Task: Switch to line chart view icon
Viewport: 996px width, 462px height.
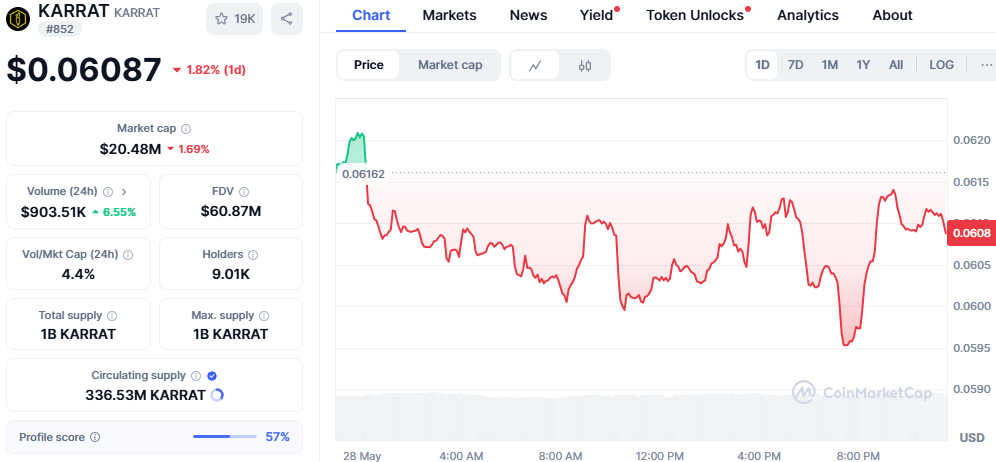Action: 535,65
